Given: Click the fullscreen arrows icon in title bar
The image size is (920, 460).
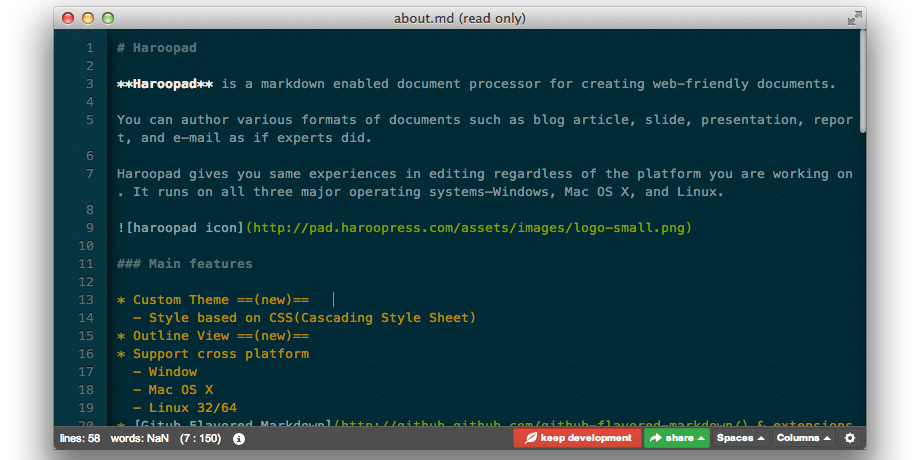Looking at the screenshot, I should (855, 18).
